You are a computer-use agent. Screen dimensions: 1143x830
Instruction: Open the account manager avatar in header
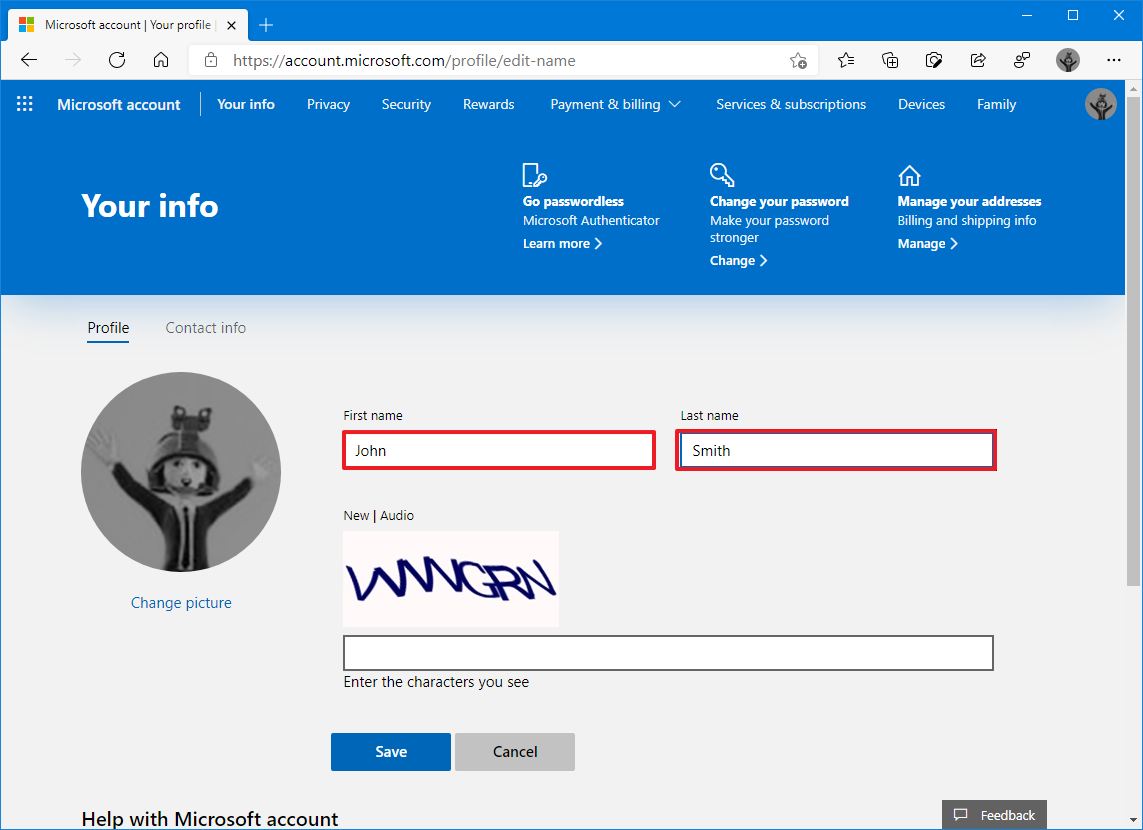click(x=1101, y=104)
